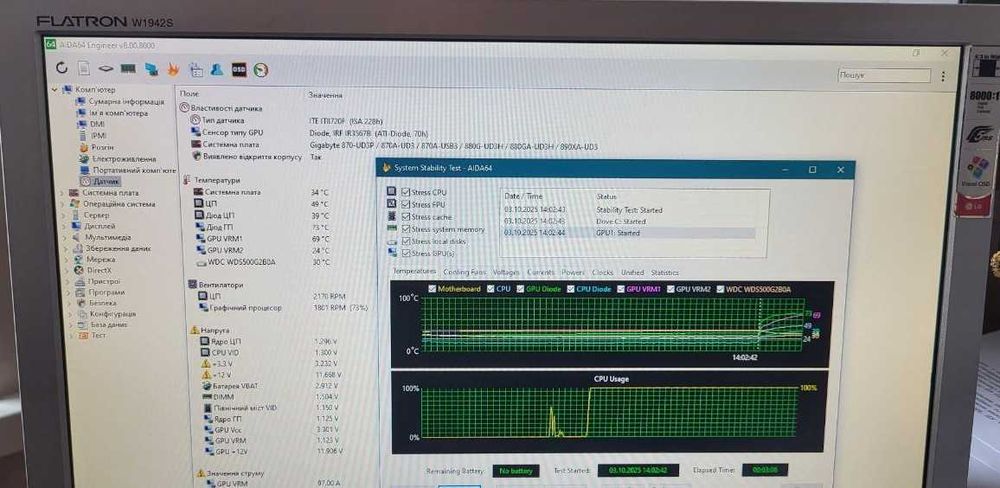Expand the Операційна система tree node
The image size is (1000, 488).
tap(62, 204)
